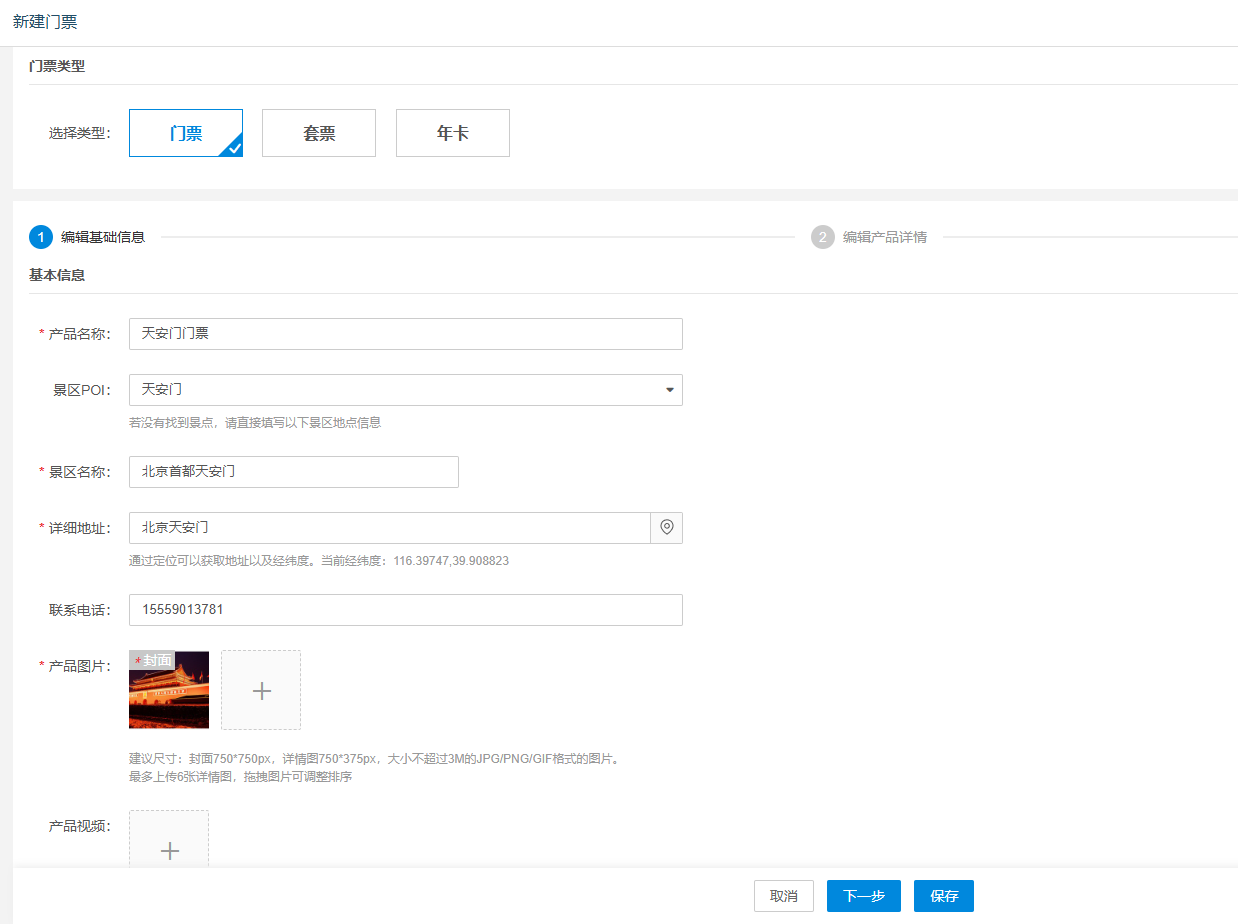
Task: Click the 下一步 button
Action: [x=864, y=896]
